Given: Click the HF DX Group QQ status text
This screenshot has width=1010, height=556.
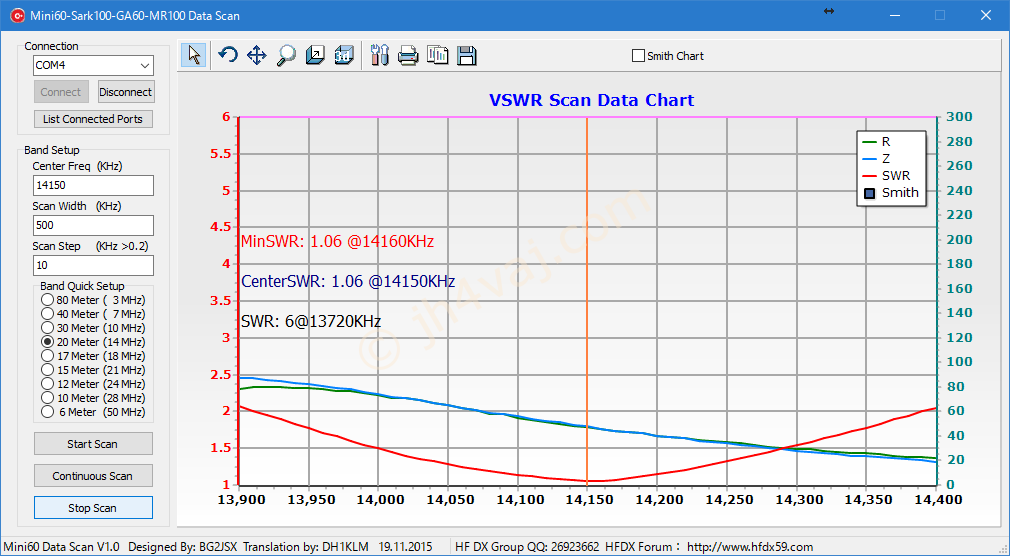Looking at the screenshot, I should 527,547.
